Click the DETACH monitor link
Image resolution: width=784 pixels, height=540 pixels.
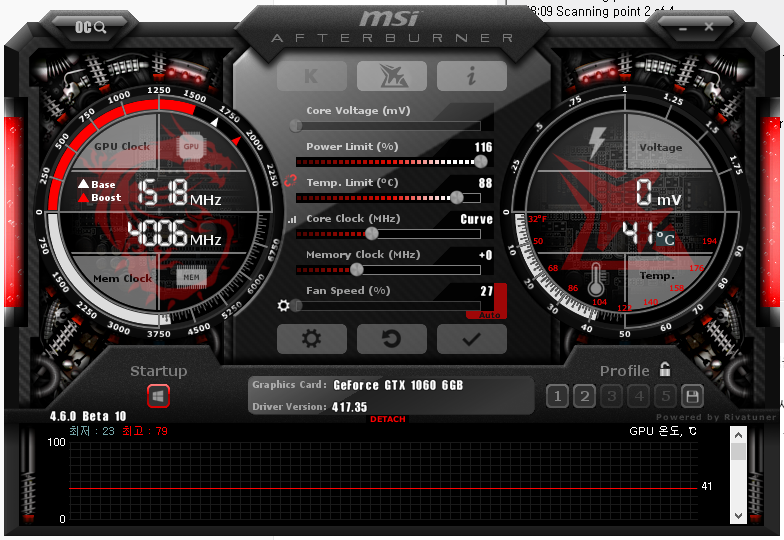388,419
